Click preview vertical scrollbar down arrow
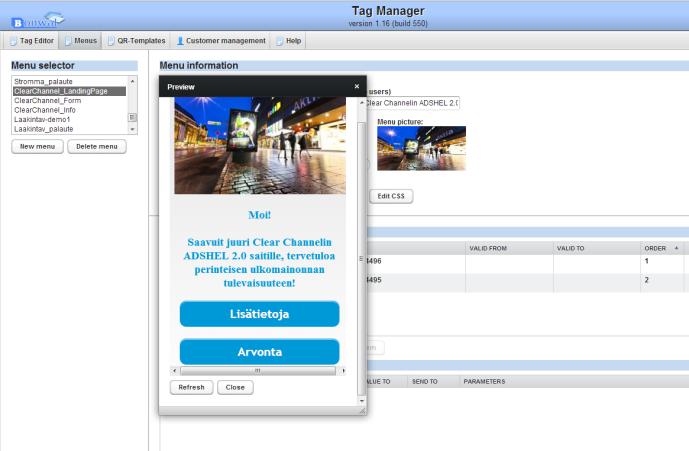The height and width of the screenshot is (451, 689). click(362, 400)
